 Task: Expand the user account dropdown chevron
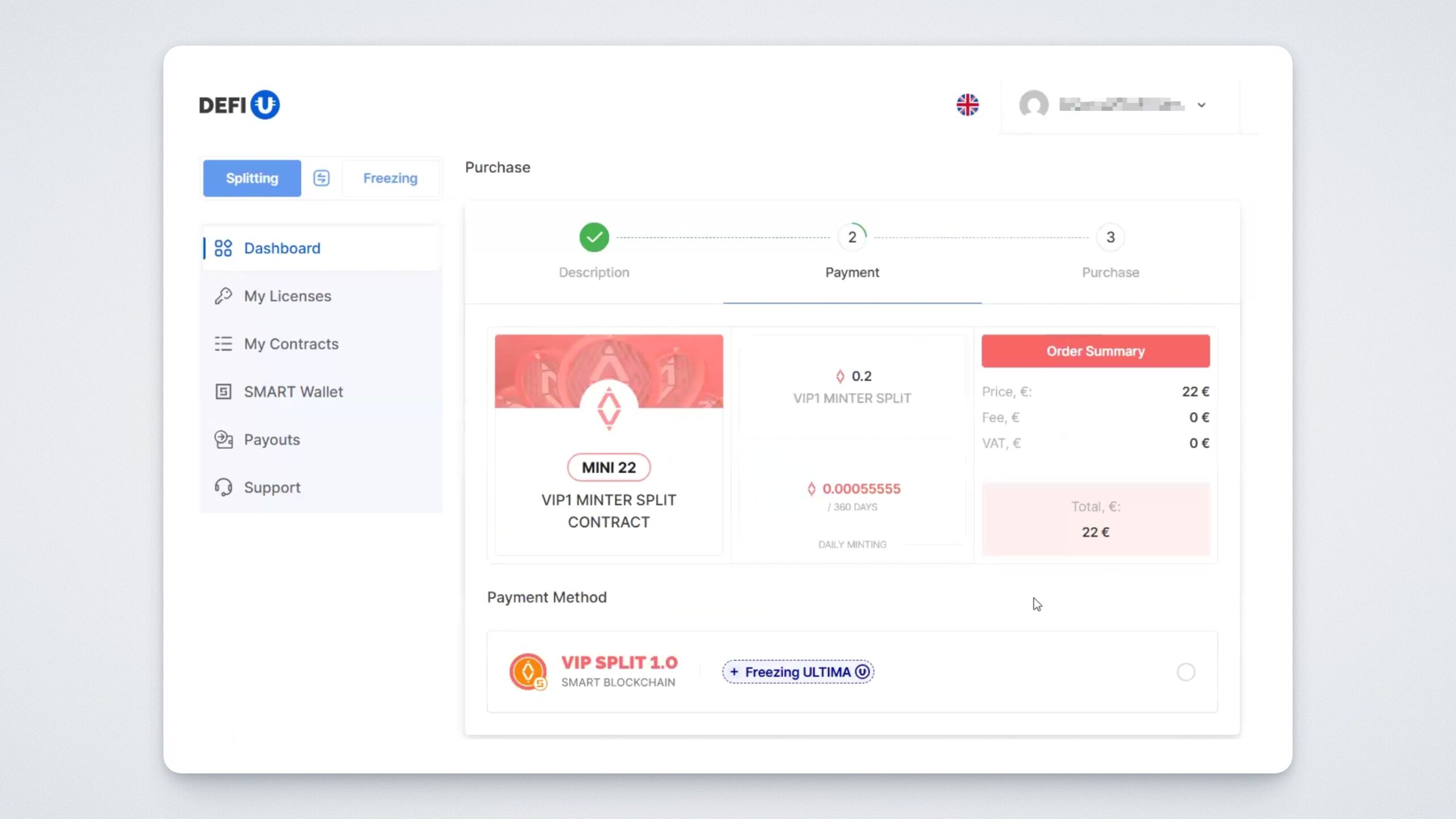tap(1201, 105)
